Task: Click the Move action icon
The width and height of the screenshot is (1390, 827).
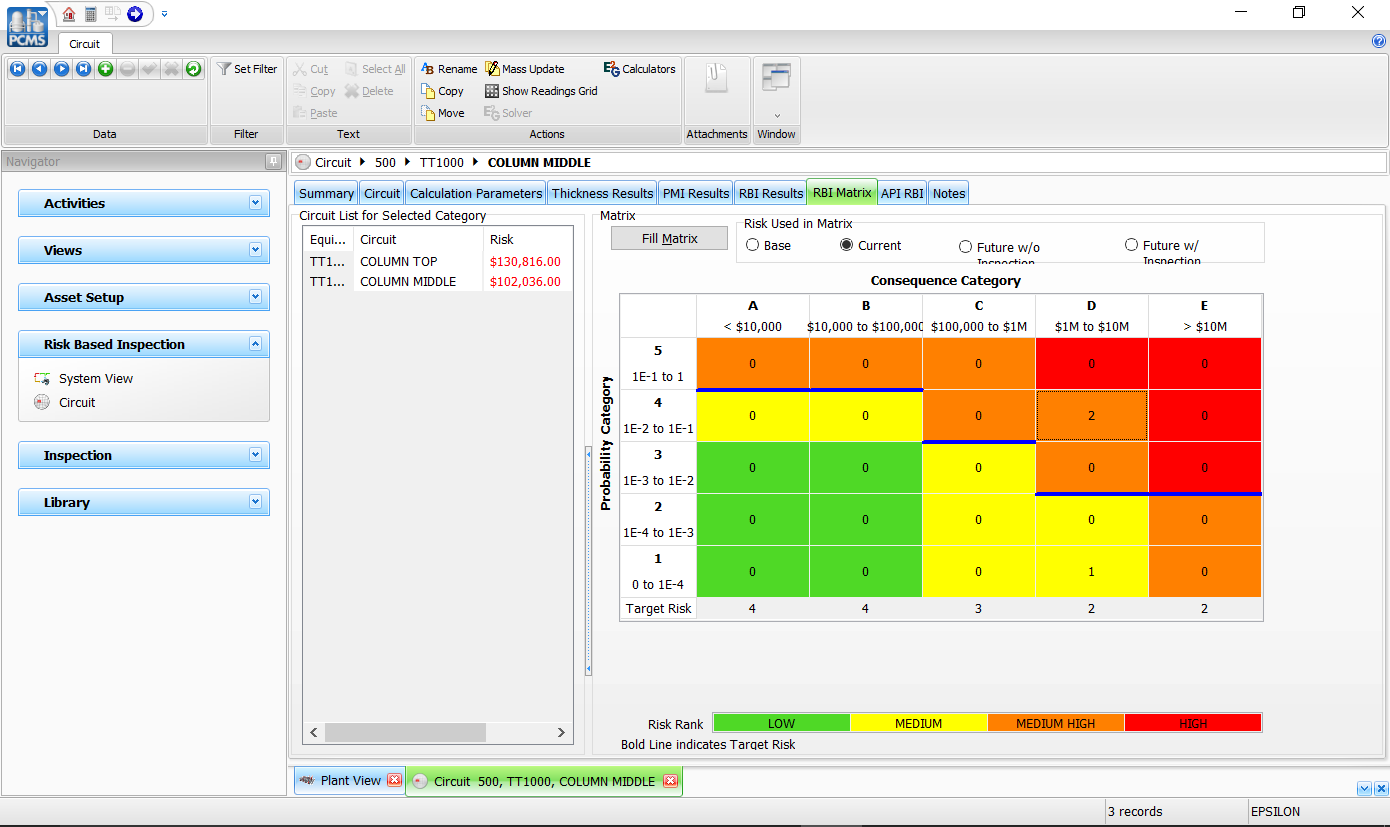Action: tap(443, 112)
